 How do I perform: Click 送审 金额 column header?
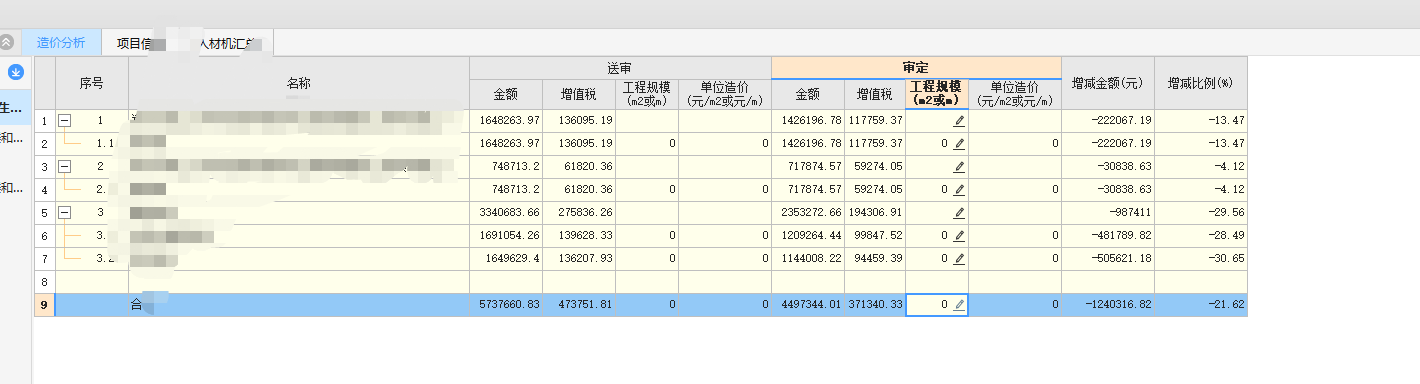506,94
